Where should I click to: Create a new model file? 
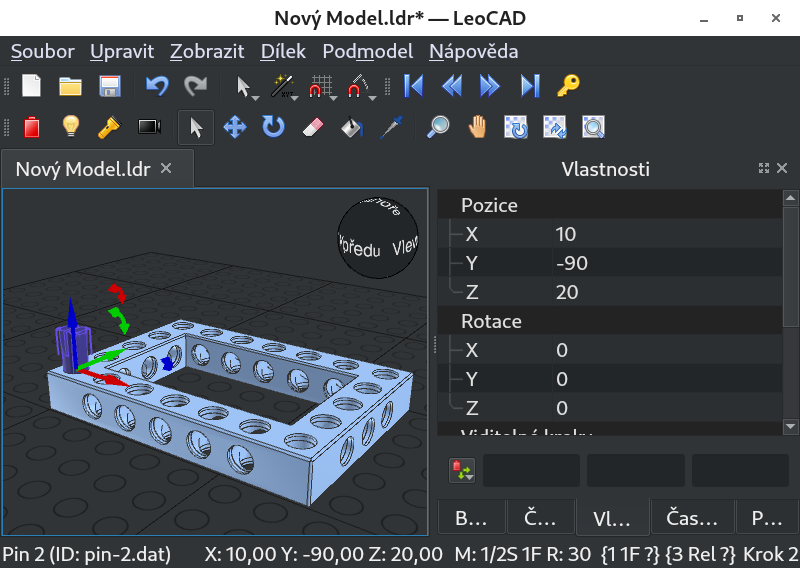click(x=31, y=86)
